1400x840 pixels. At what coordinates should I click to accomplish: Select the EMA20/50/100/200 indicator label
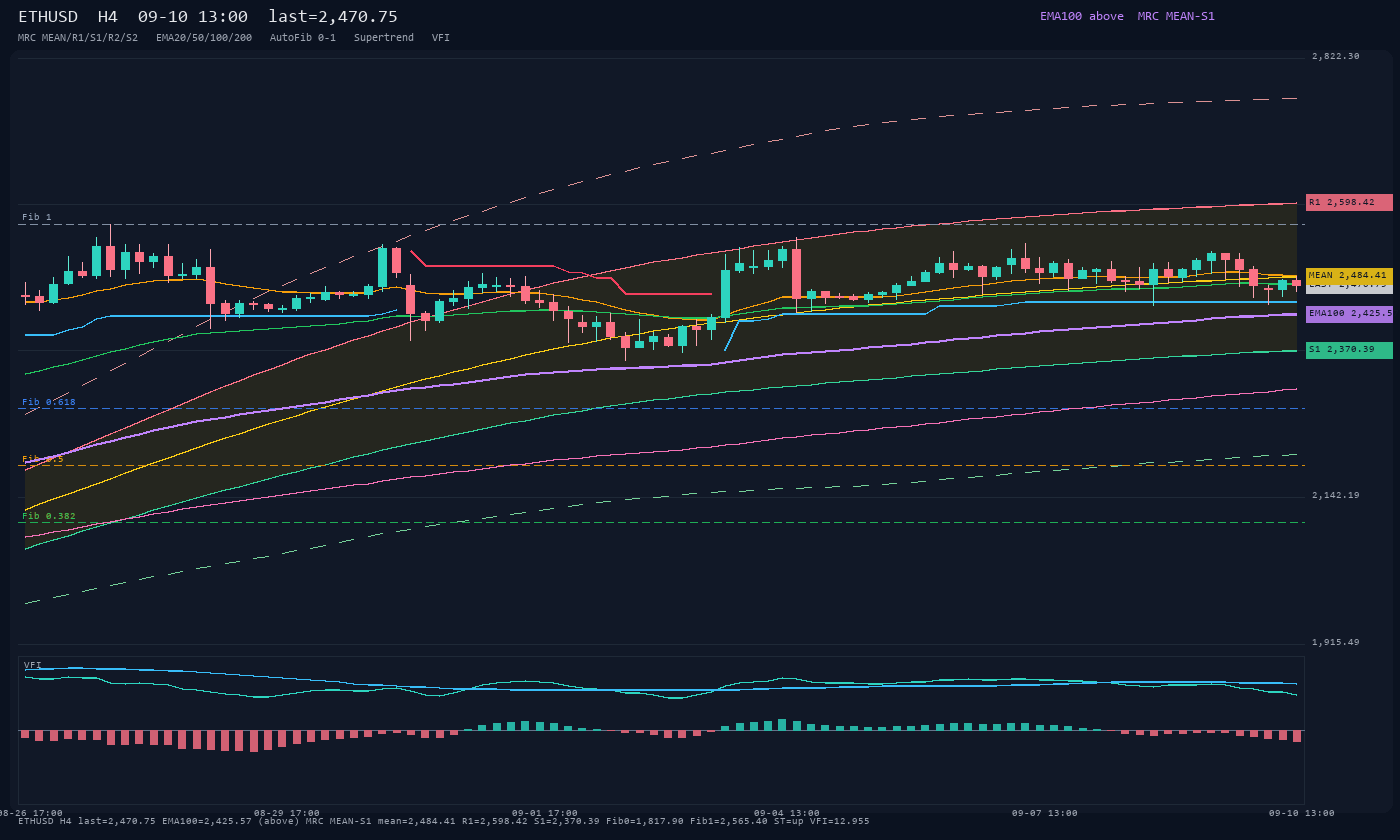point(204,38)
